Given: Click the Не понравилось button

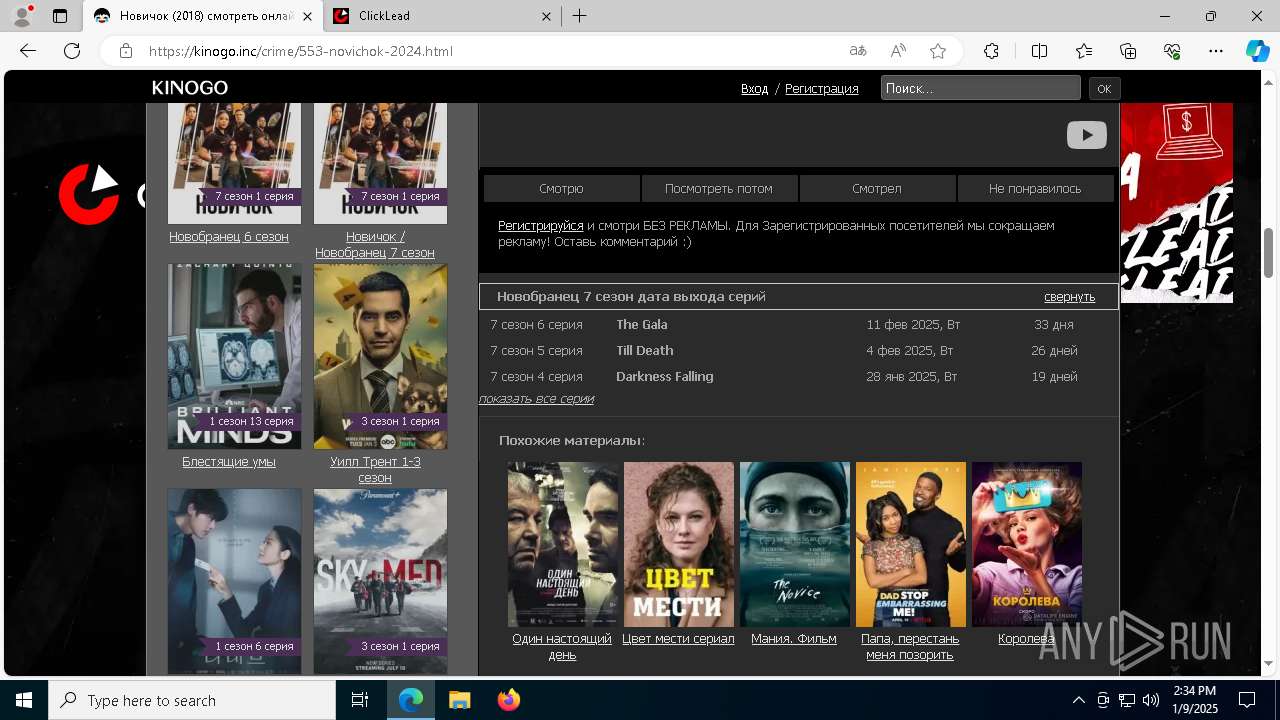Looking at the screenshot, I should click(1035, 188).
